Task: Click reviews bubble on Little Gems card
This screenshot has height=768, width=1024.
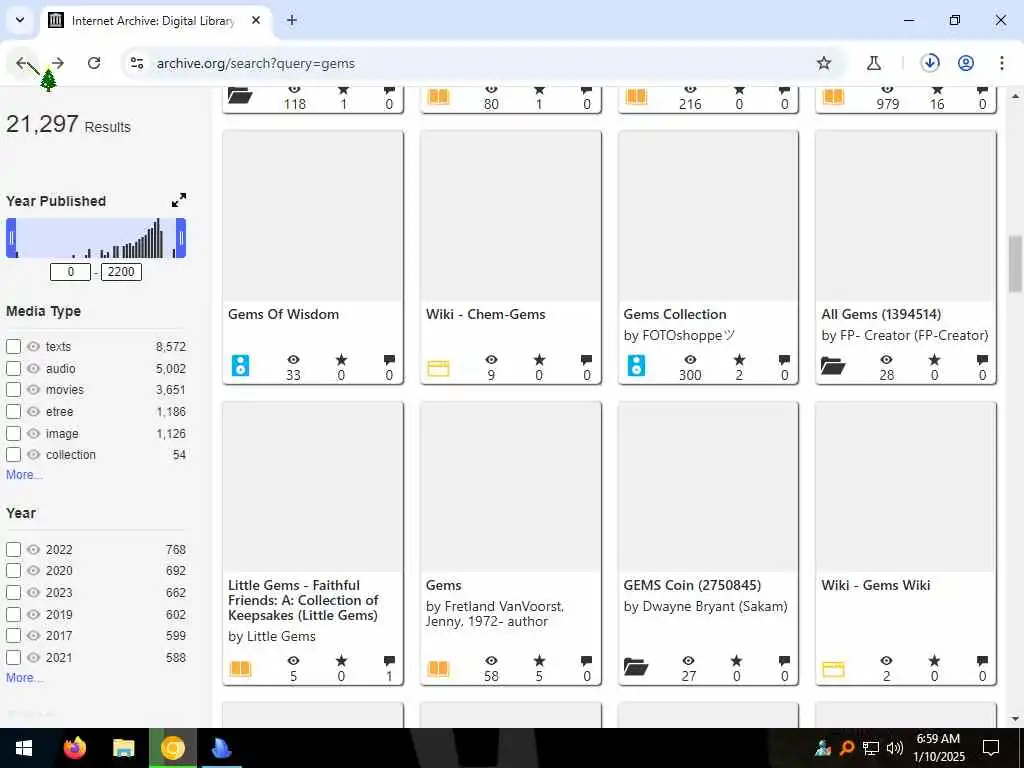Action: tap(389, 661)
